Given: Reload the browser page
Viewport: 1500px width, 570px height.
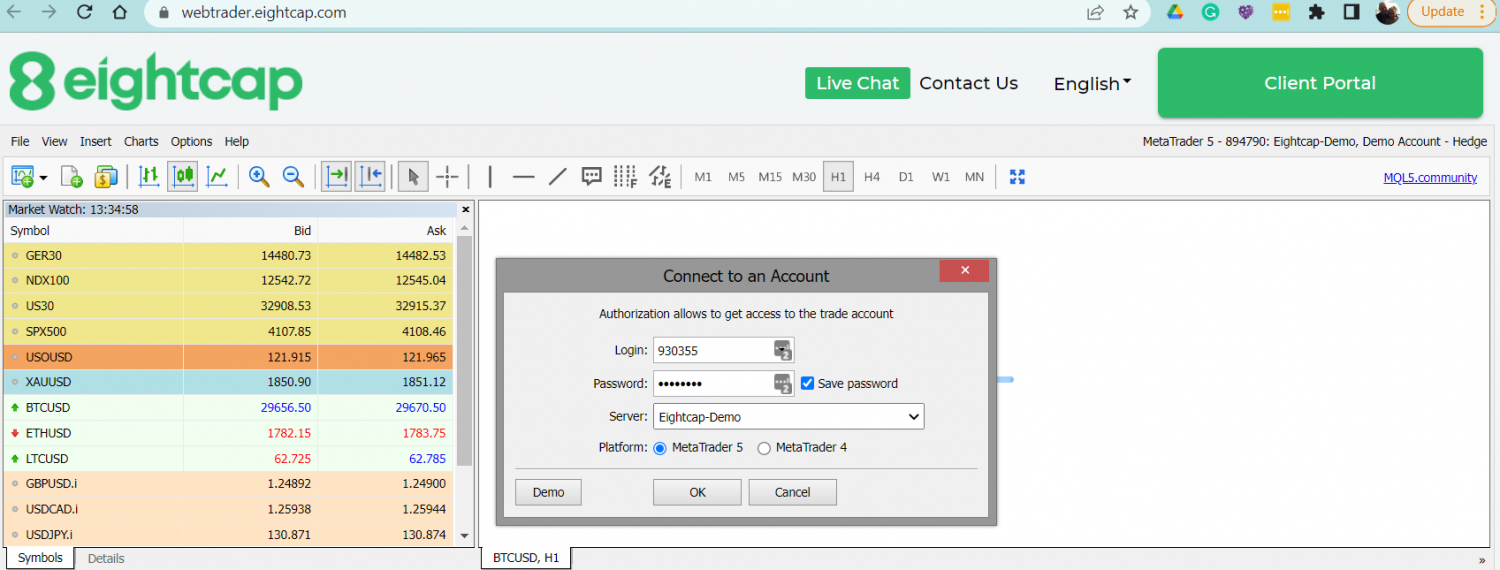Looking at the screenshot, I should coord(84,13).
